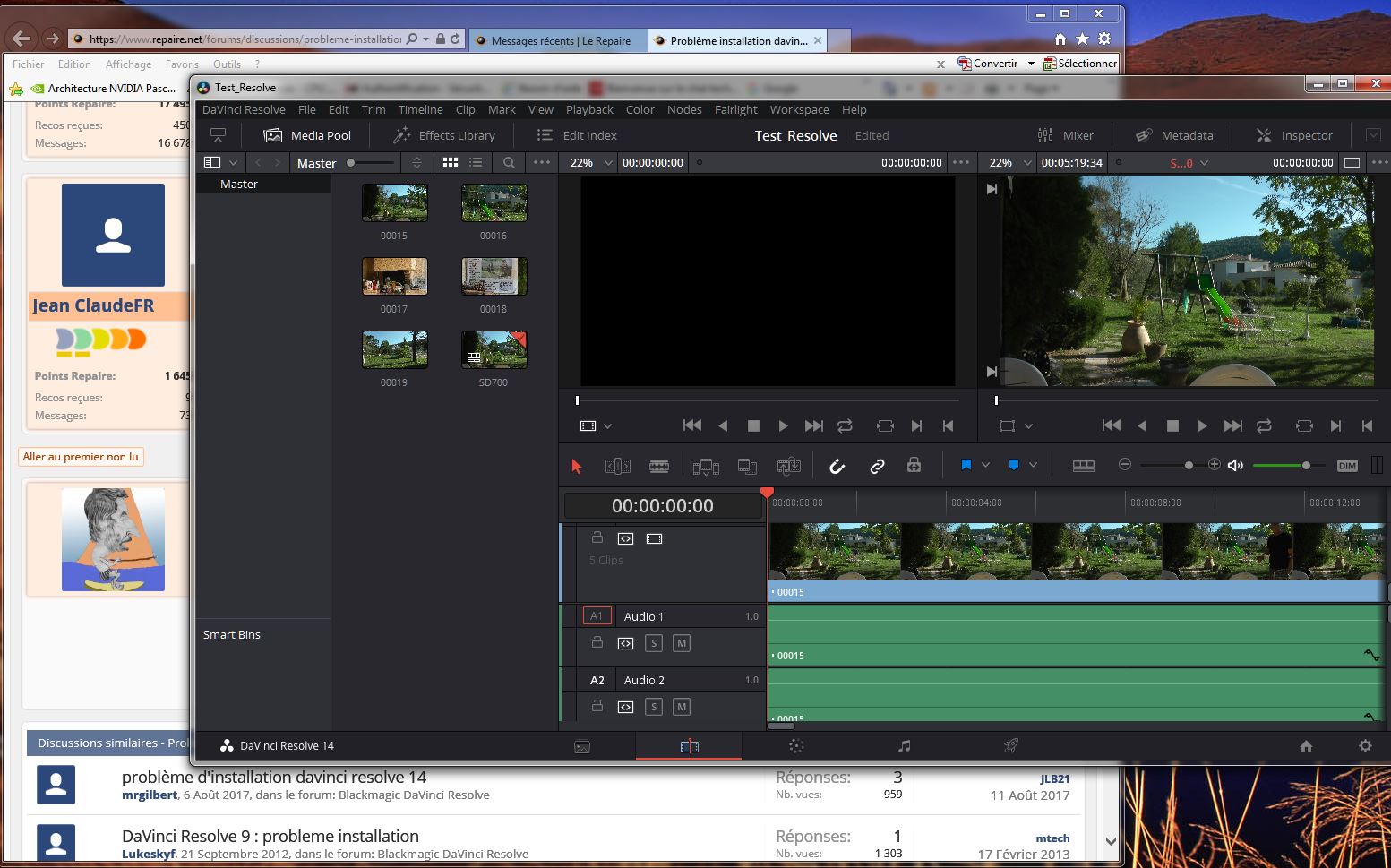Open Project Manager home icon
1391x868 pixels.
[x=1306, y=746]
